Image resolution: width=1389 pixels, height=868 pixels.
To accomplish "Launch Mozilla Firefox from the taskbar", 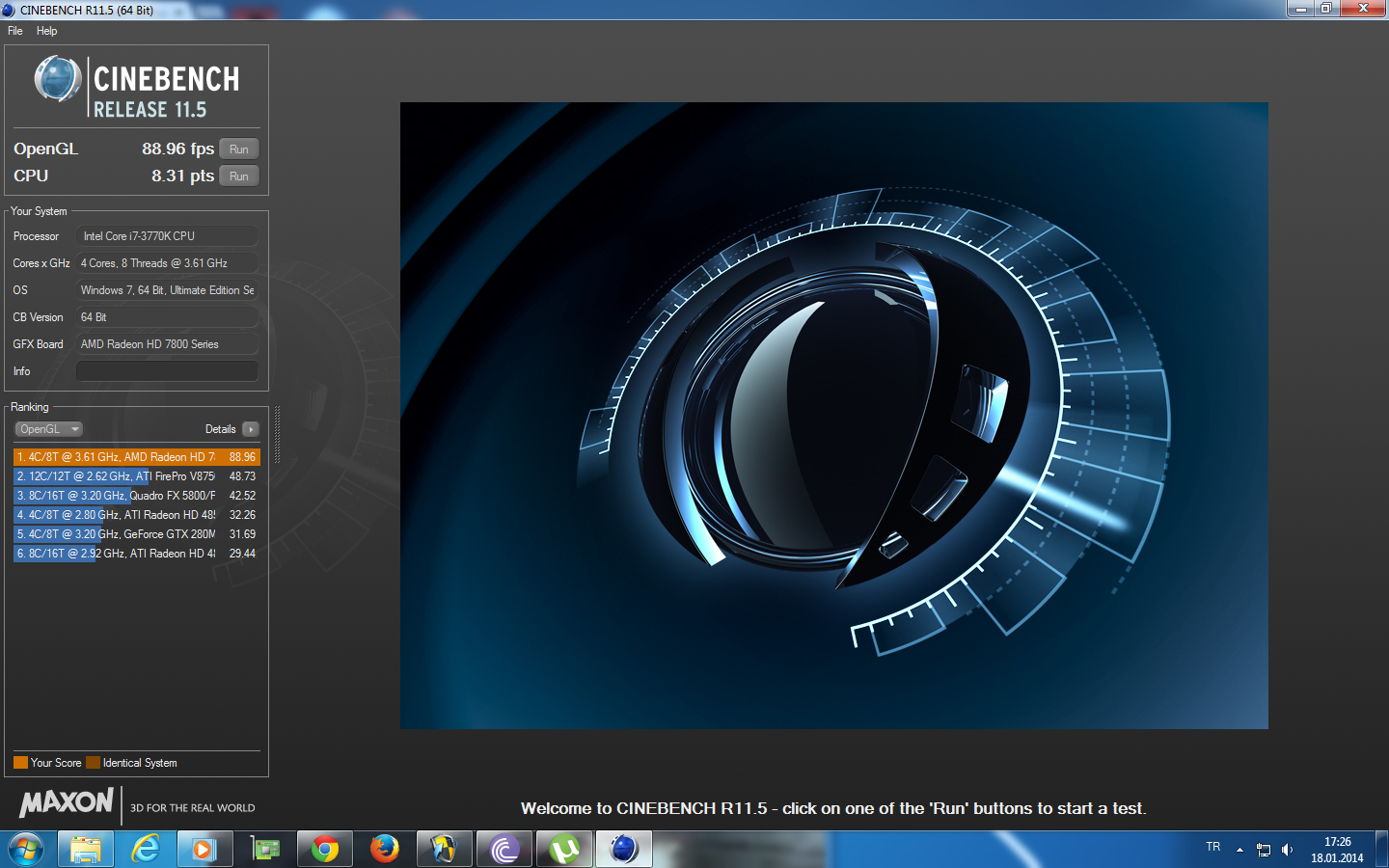I will [x=385, y=850].
